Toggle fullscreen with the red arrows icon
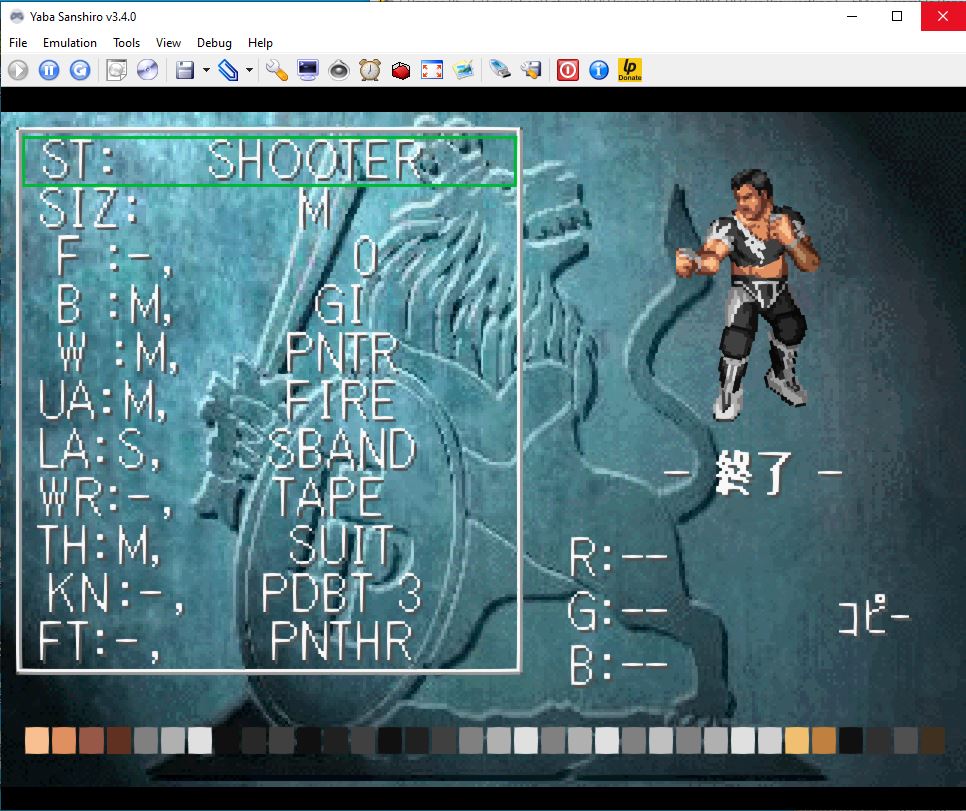Viewport: 966px width, 811px height. [432, 70]
